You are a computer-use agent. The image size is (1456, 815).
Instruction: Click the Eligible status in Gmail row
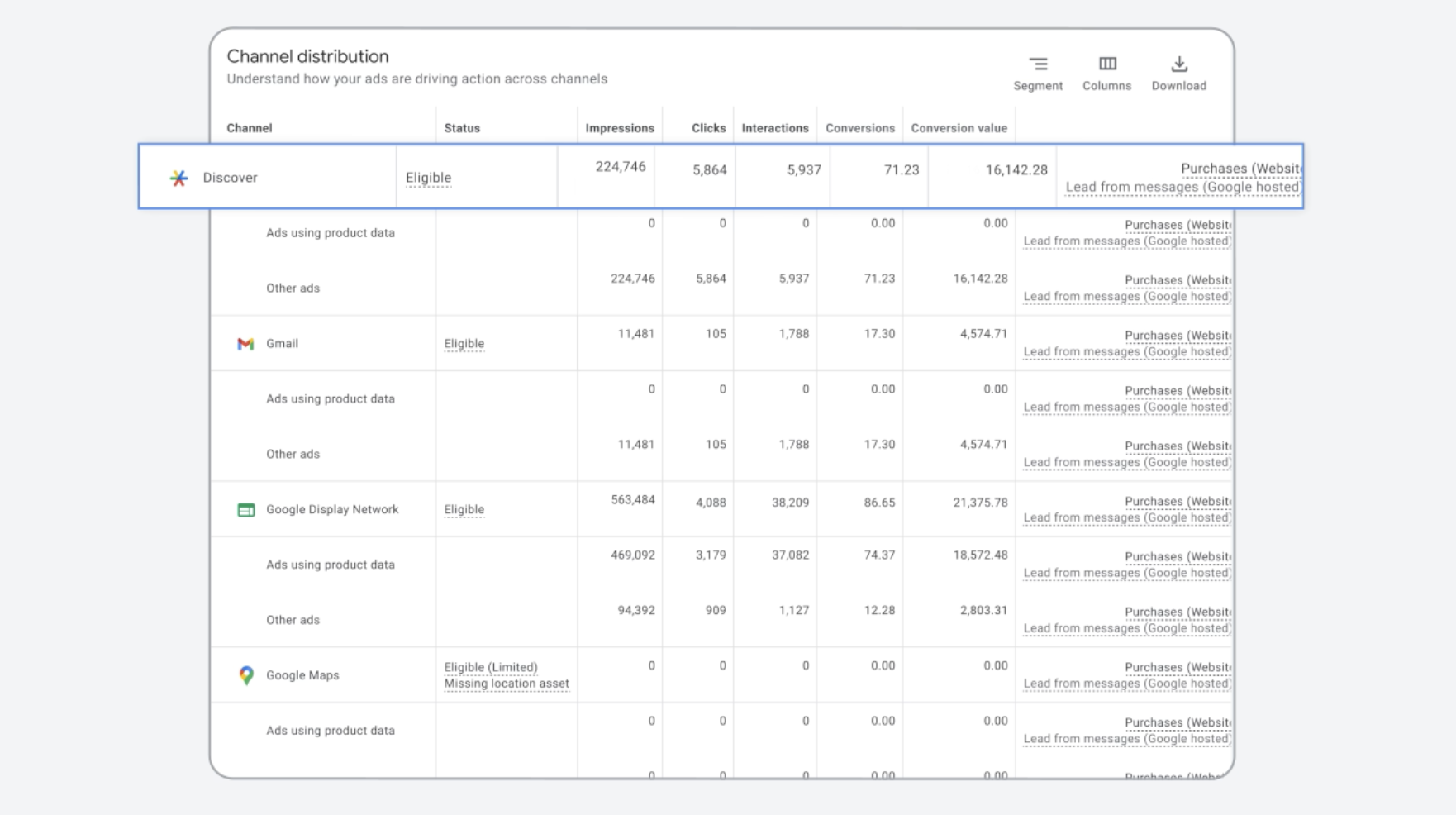464,344
